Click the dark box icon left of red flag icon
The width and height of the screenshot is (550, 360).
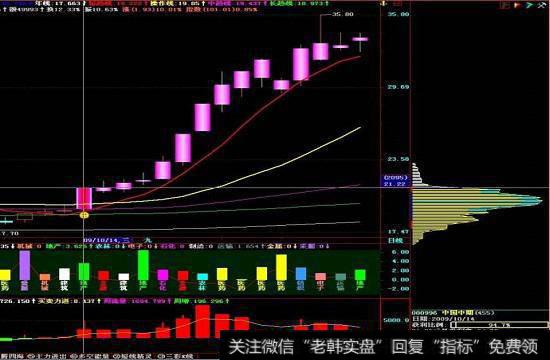click(505, 5)
